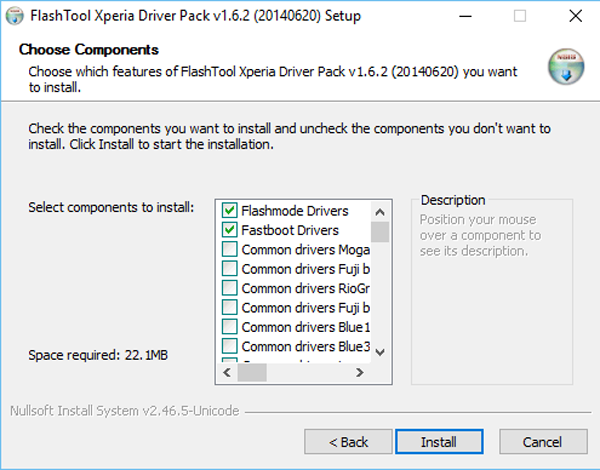The height and width of the screenshot is (470, 600).
Task: Click the component list scroll-left arrow
Action: coord(227,372)
